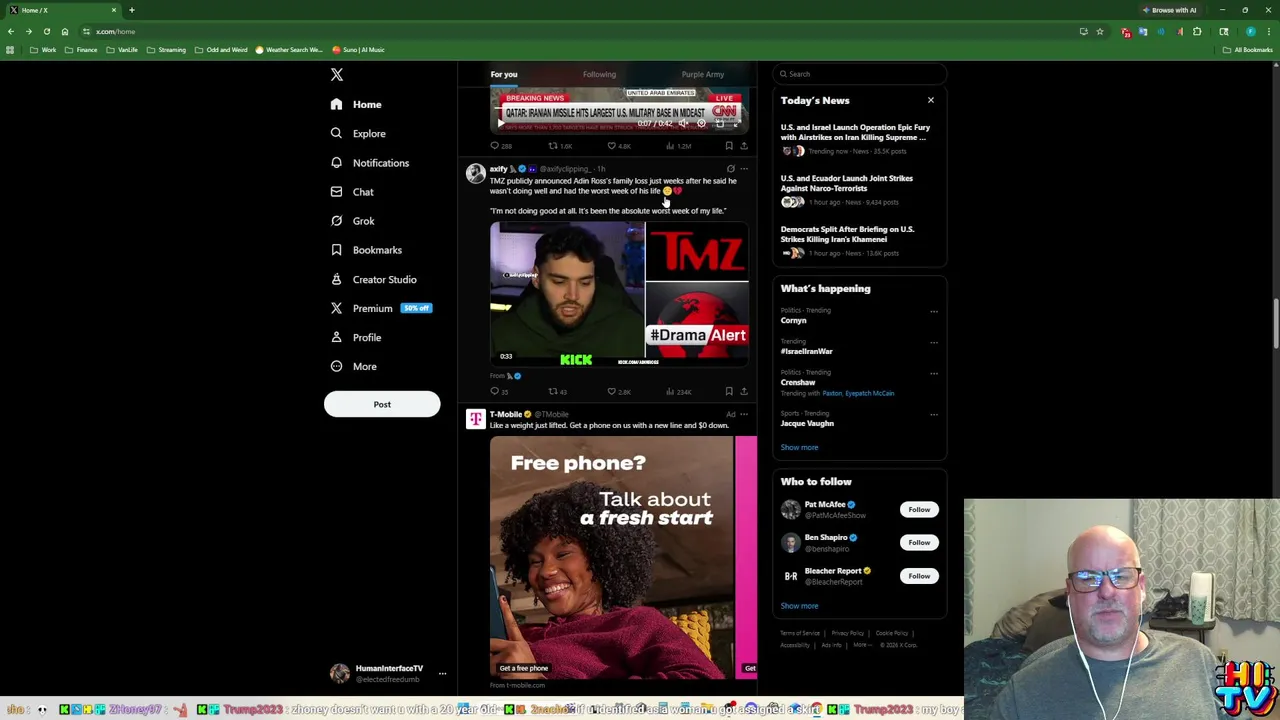Go to Home in X sidebar

(x=356, y=104)
